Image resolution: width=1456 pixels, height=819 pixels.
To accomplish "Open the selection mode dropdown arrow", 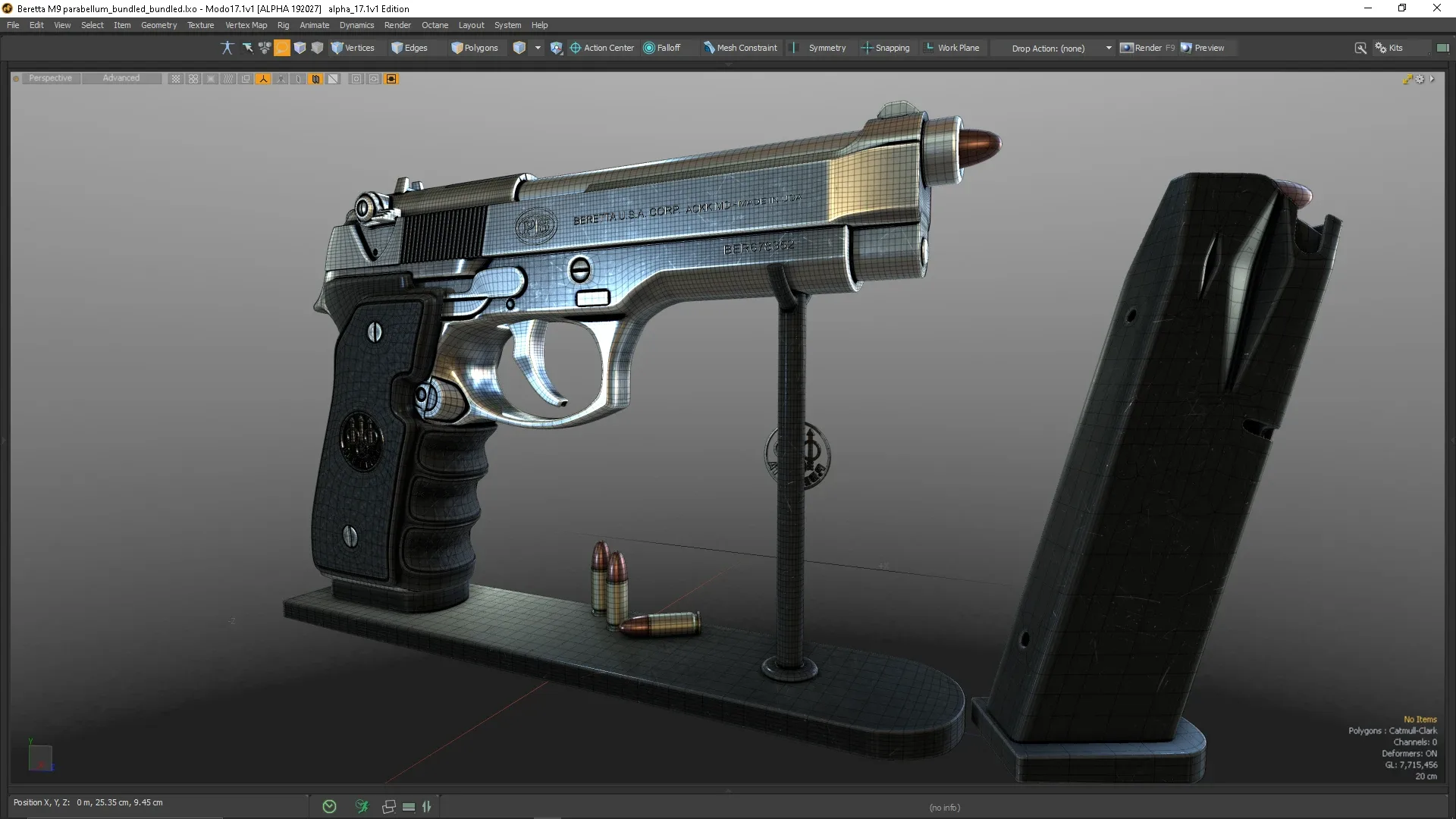I will tap(538, 48).
